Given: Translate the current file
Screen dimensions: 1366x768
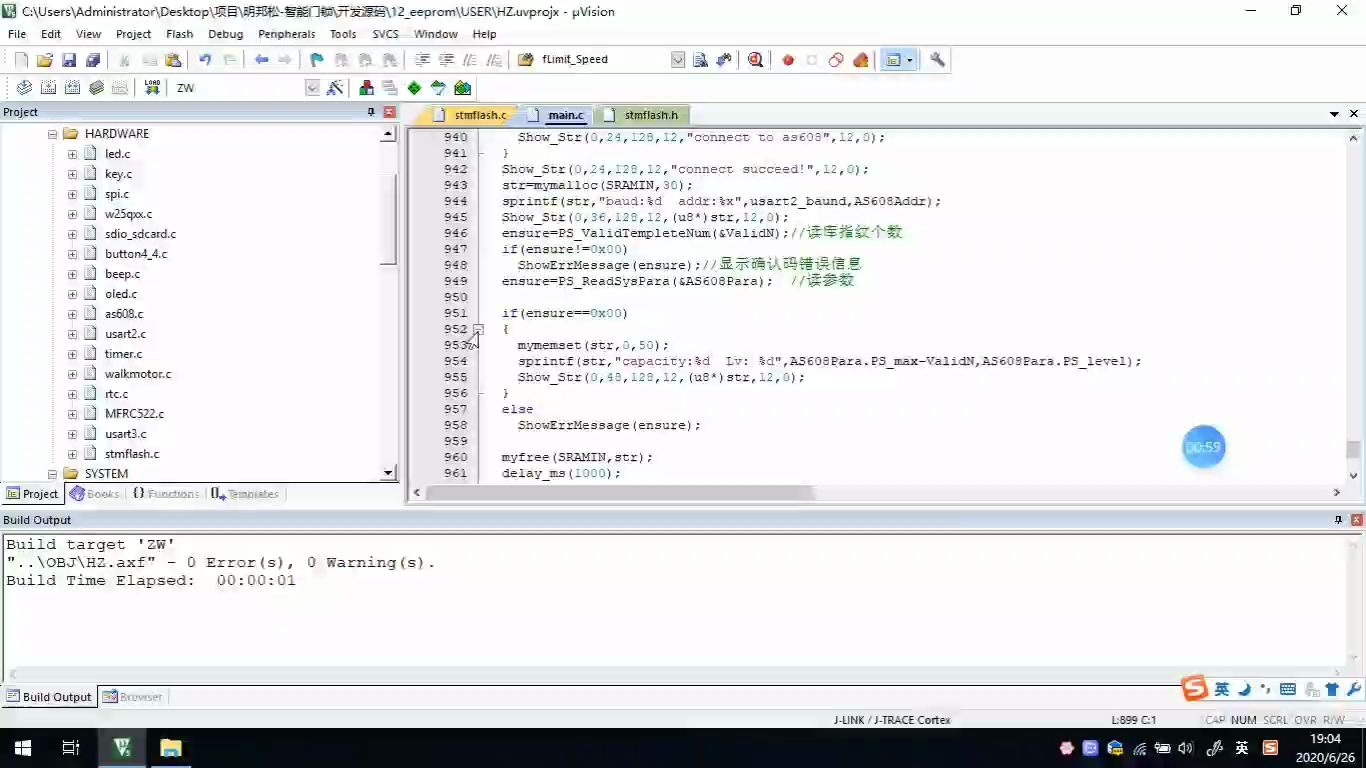Looking at the screenshot, I should tap(25, 88).
